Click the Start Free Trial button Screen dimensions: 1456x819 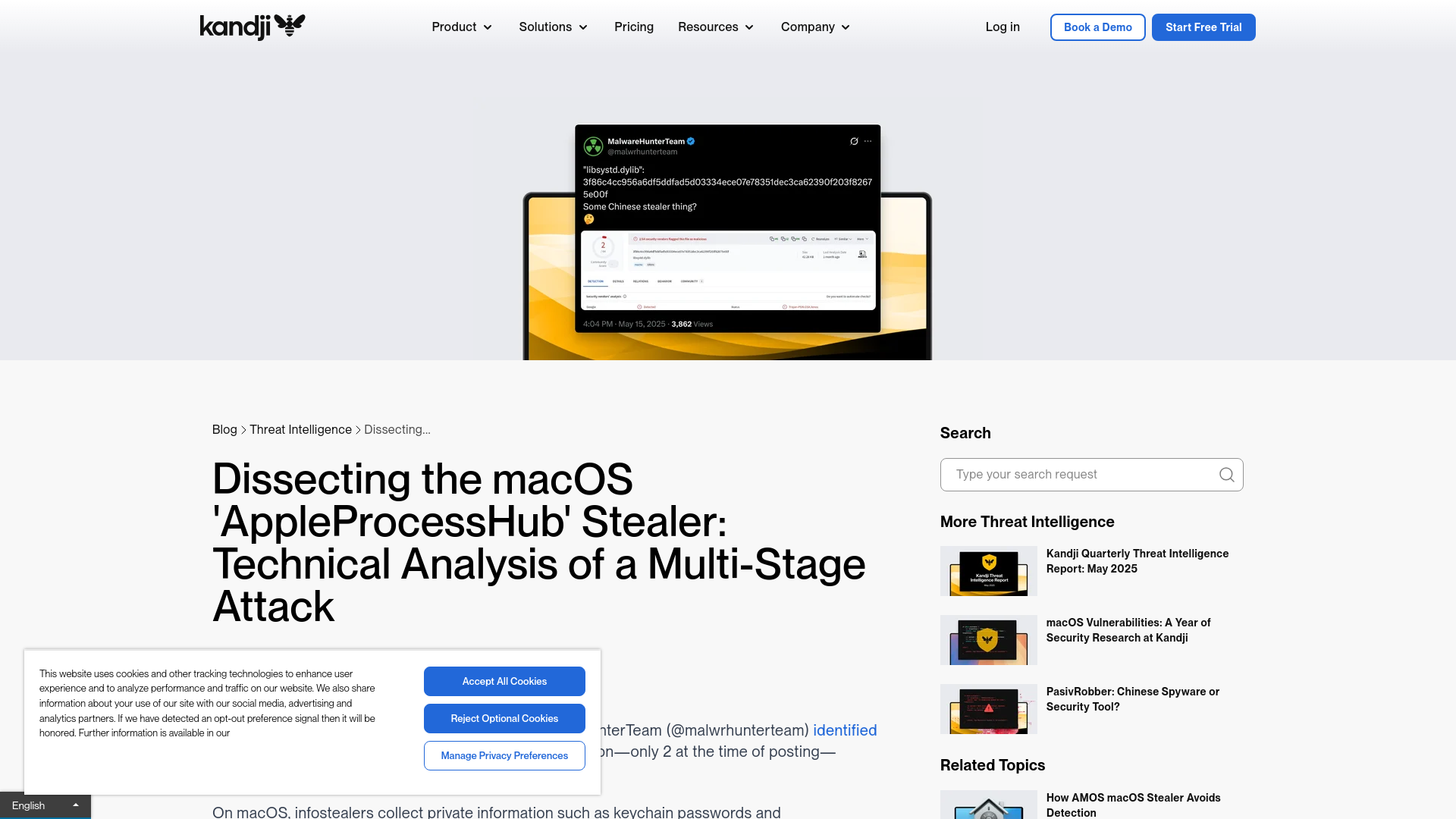(x=1203, y=27)
